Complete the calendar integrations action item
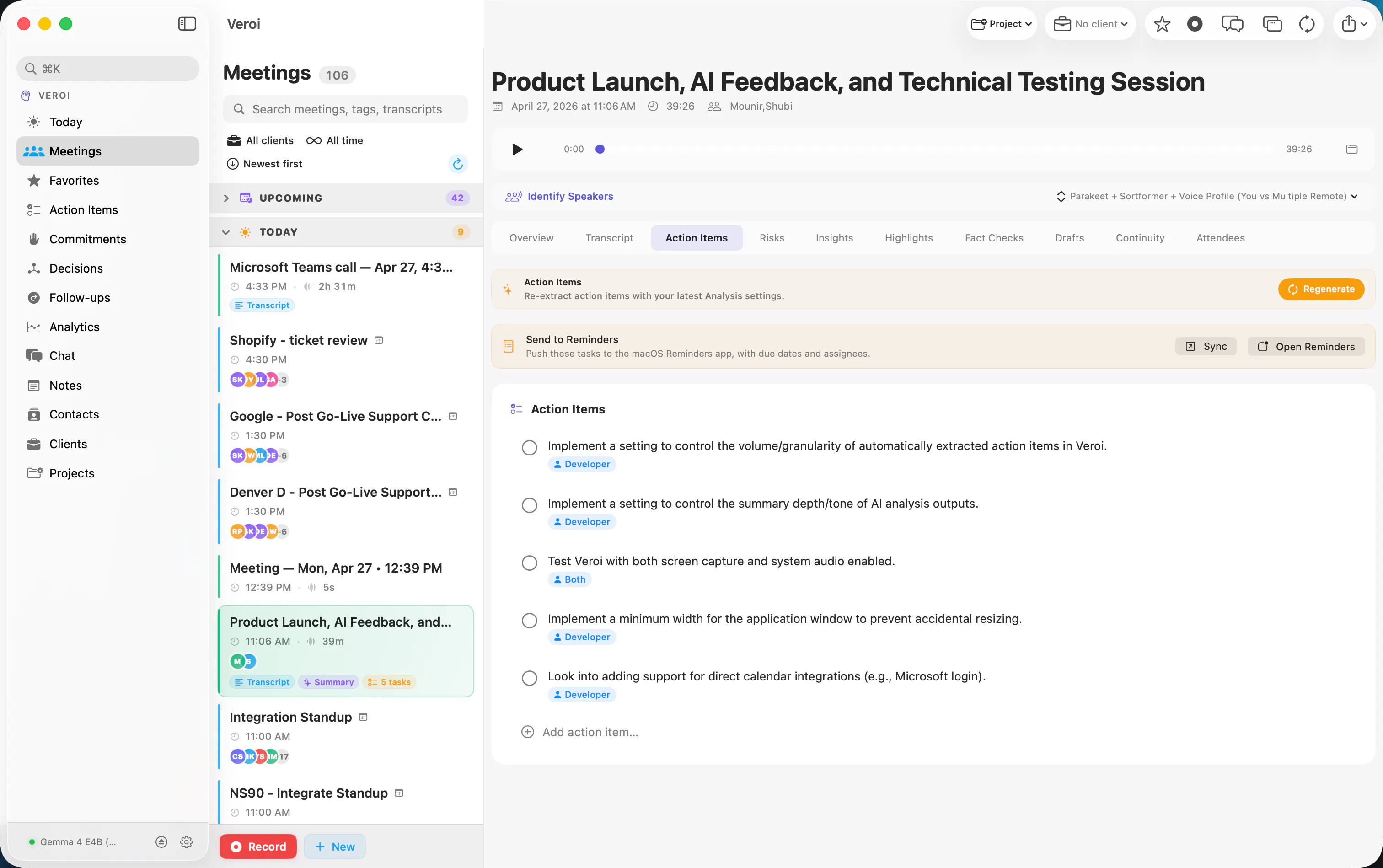The width and height of the screenshot is (1383, 868). [529, 678]
